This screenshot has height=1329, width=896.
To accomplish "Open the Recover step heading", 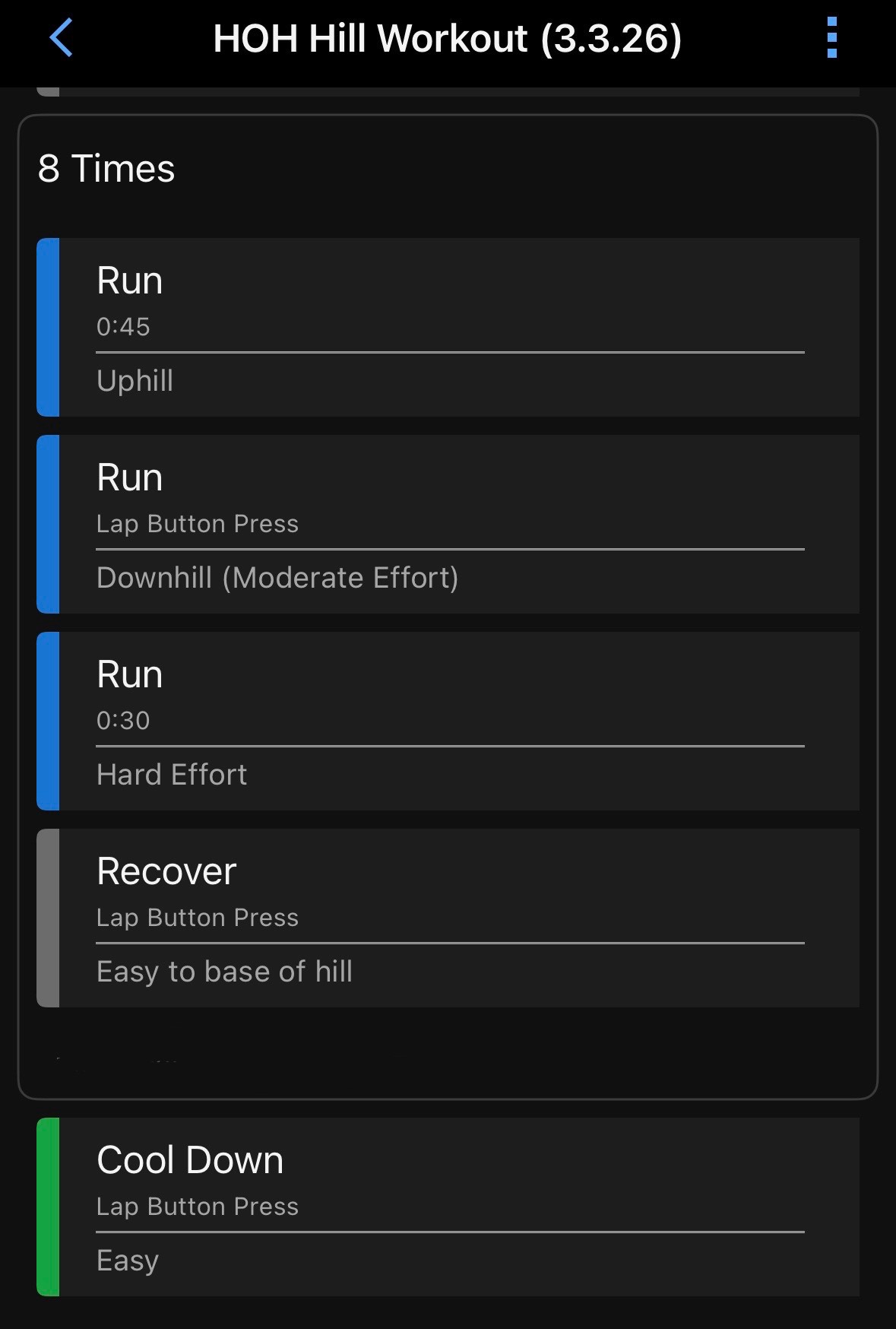I will 166,872.
